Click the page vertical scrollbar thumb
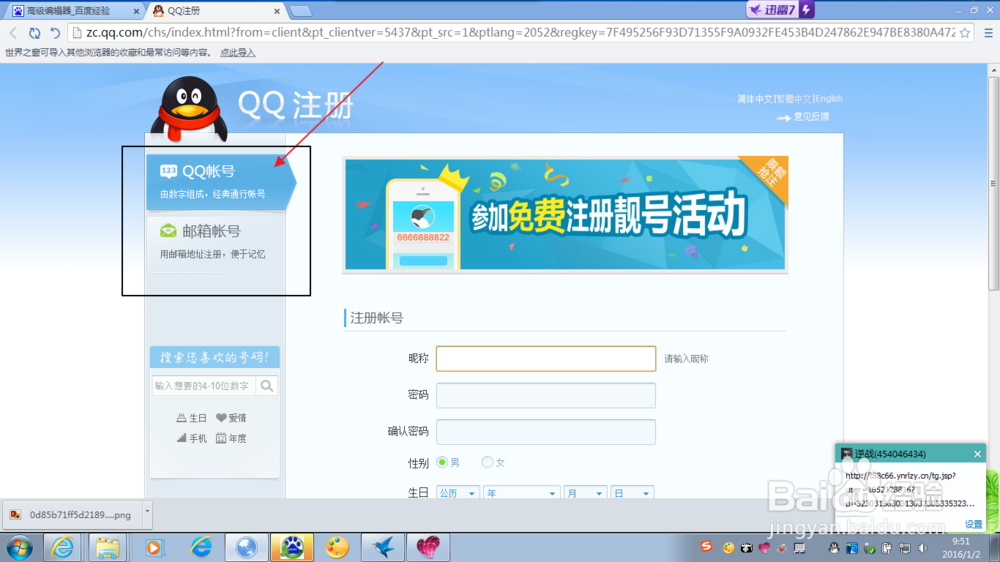1000x562 pixels. coord(994,184)
